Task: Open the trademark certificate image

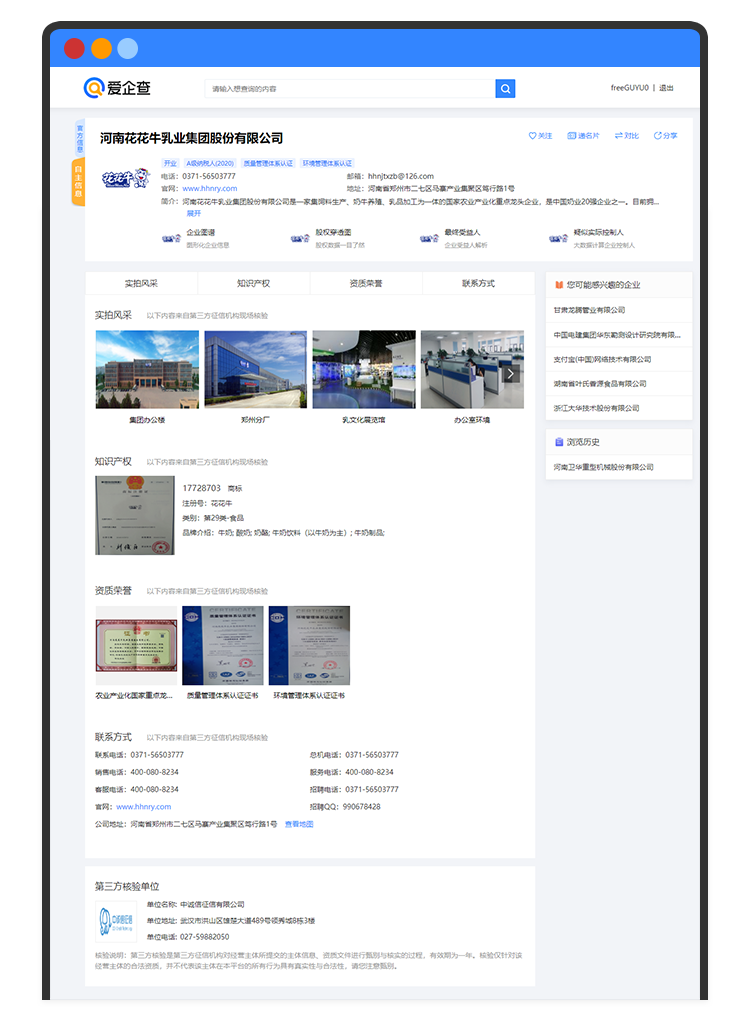Action: click(x=135, y=515)
